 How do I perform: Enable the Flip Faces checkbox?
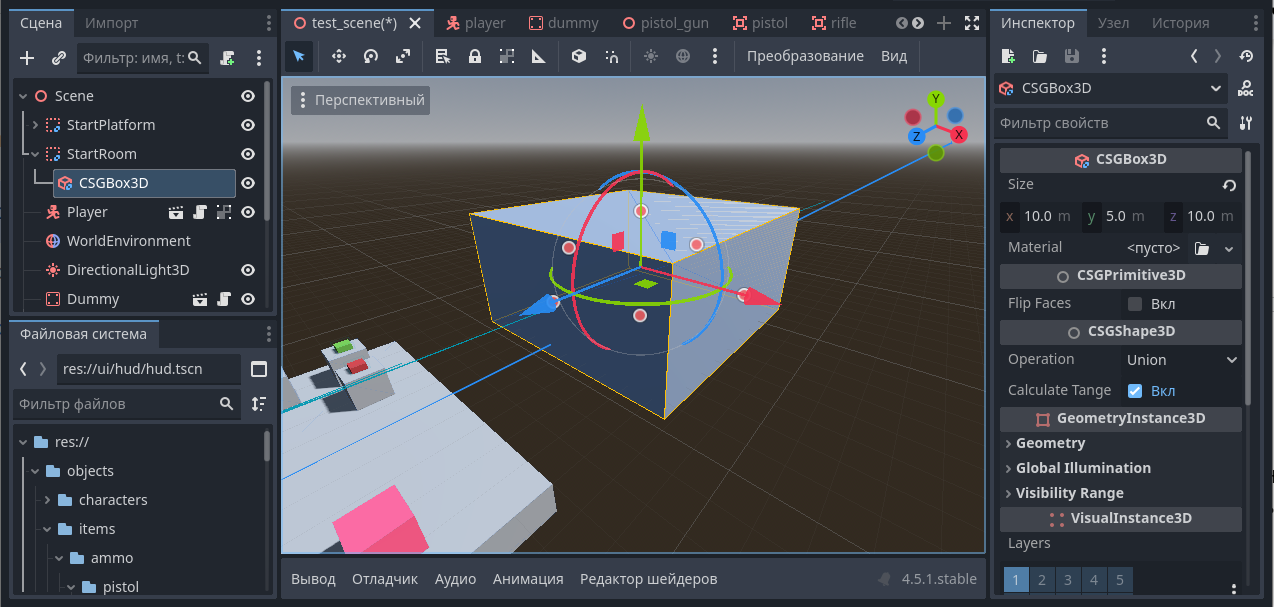(1135, 304)
